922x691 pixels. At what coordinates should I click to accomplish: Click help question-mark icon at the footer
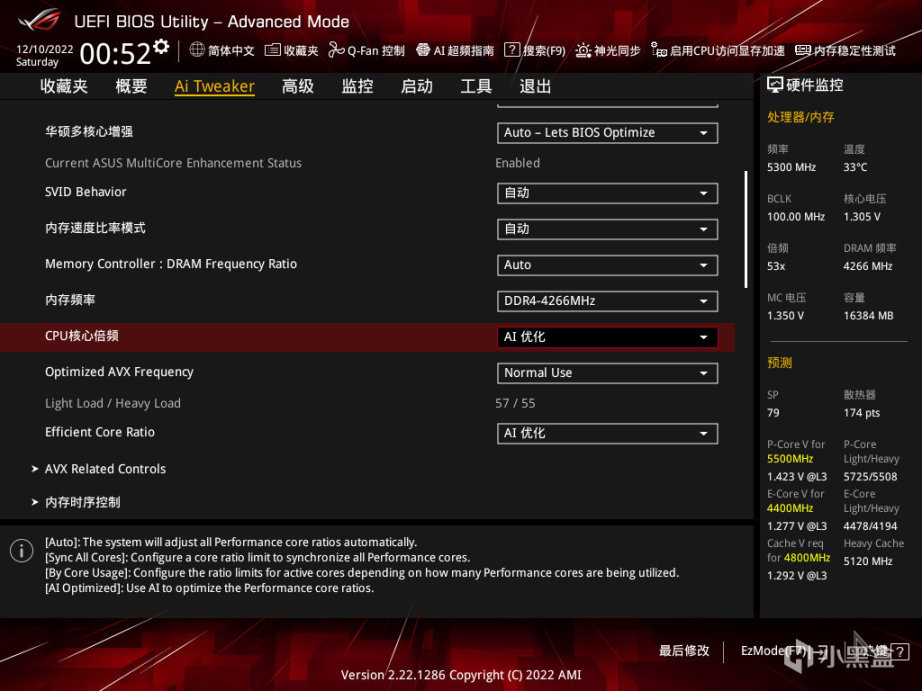point(899,651)
